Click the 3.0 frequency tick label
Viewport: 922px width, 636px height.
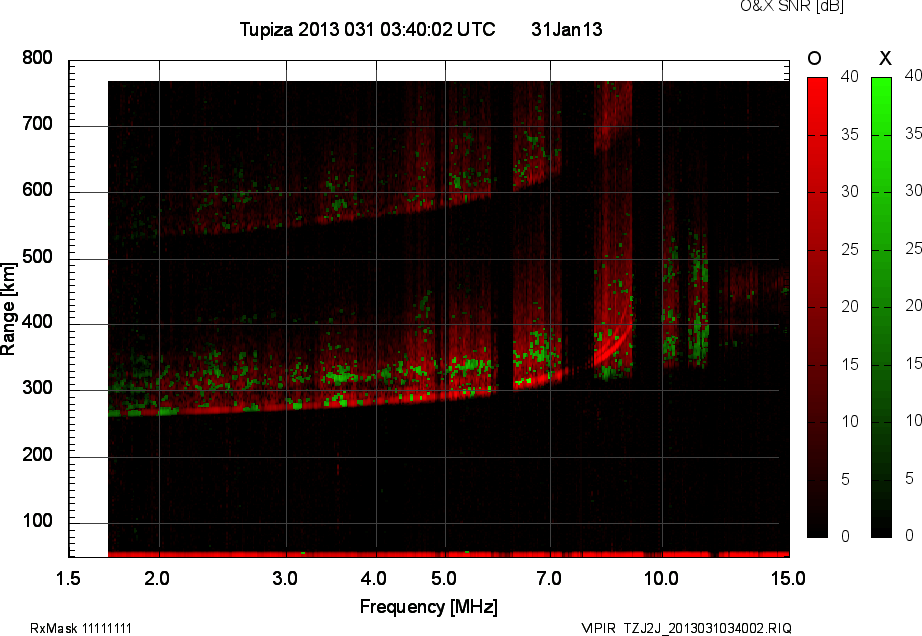[285, 579]
